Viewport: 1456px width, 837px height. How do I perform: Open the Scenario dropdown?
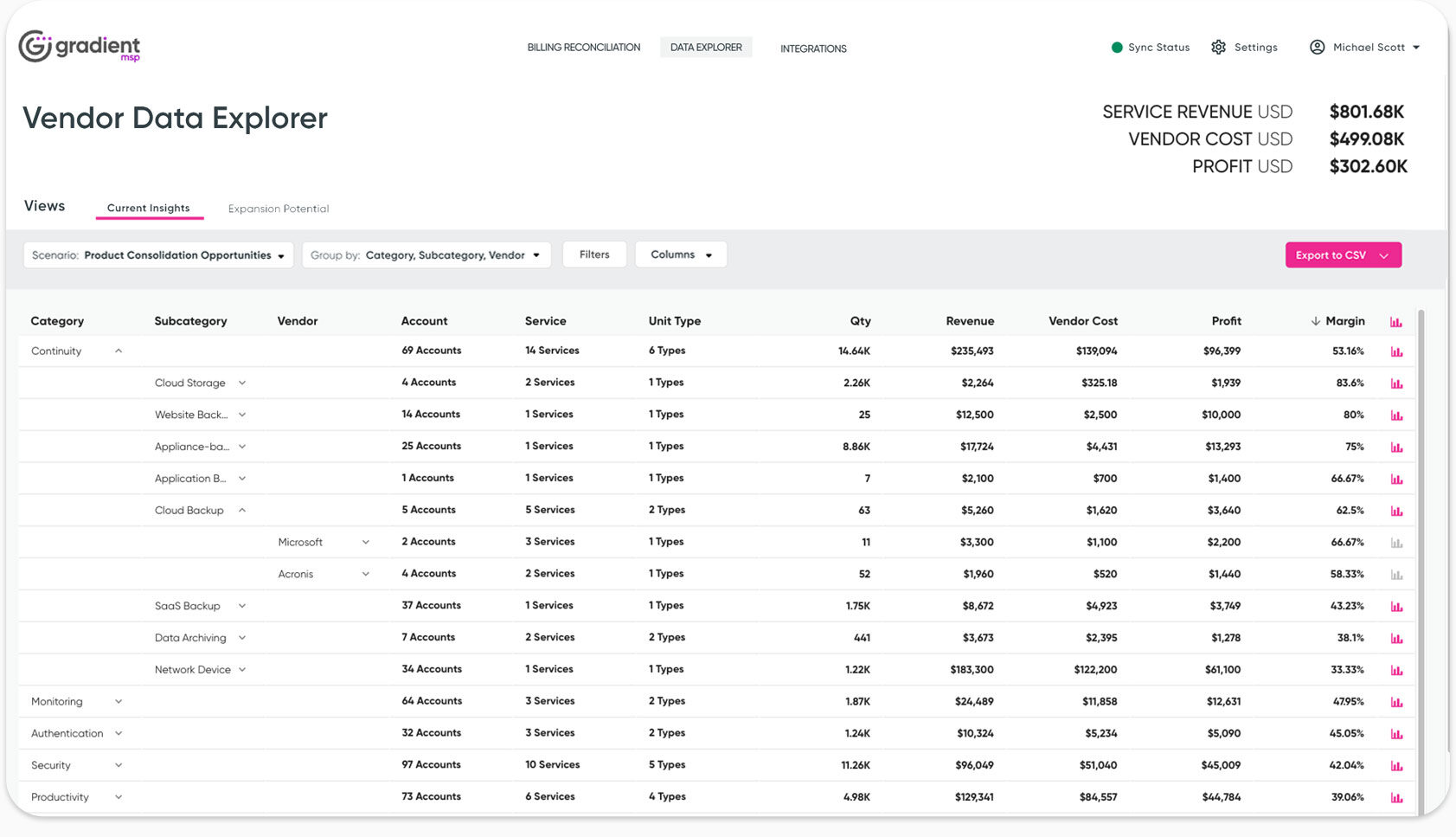(158, 255)
